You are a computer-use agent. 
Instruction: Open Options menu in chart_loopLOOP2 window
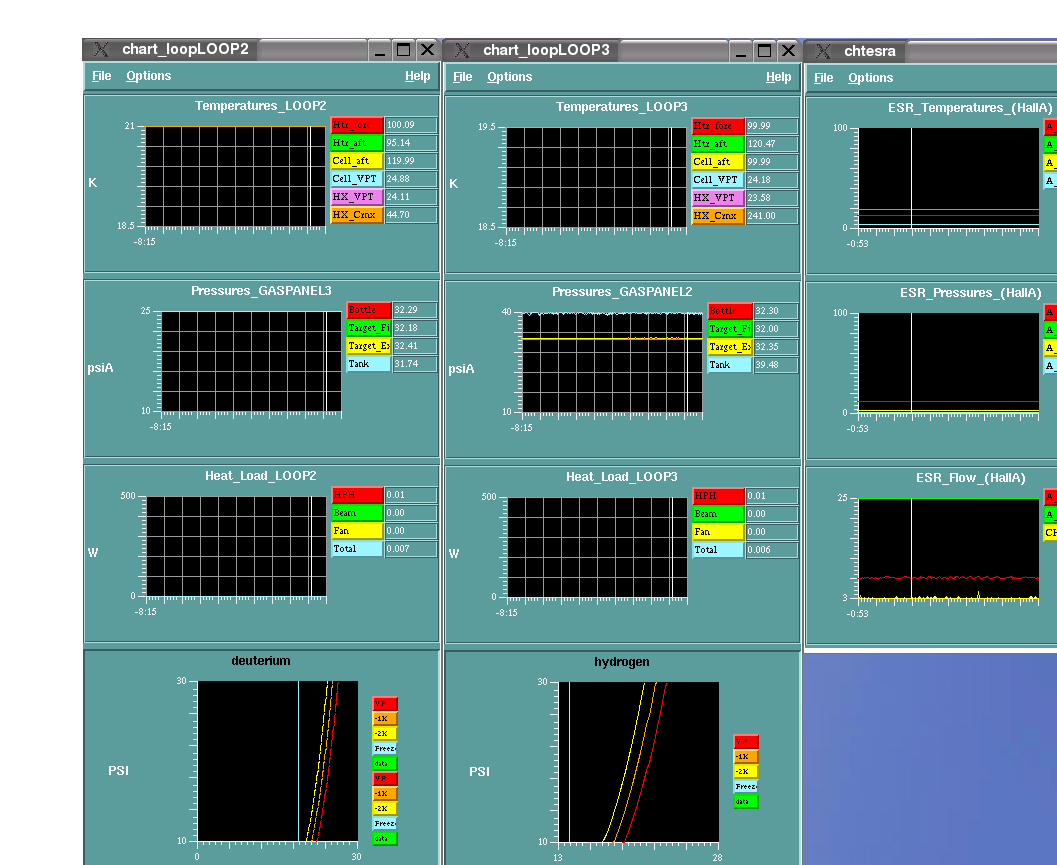click(148, 76)
